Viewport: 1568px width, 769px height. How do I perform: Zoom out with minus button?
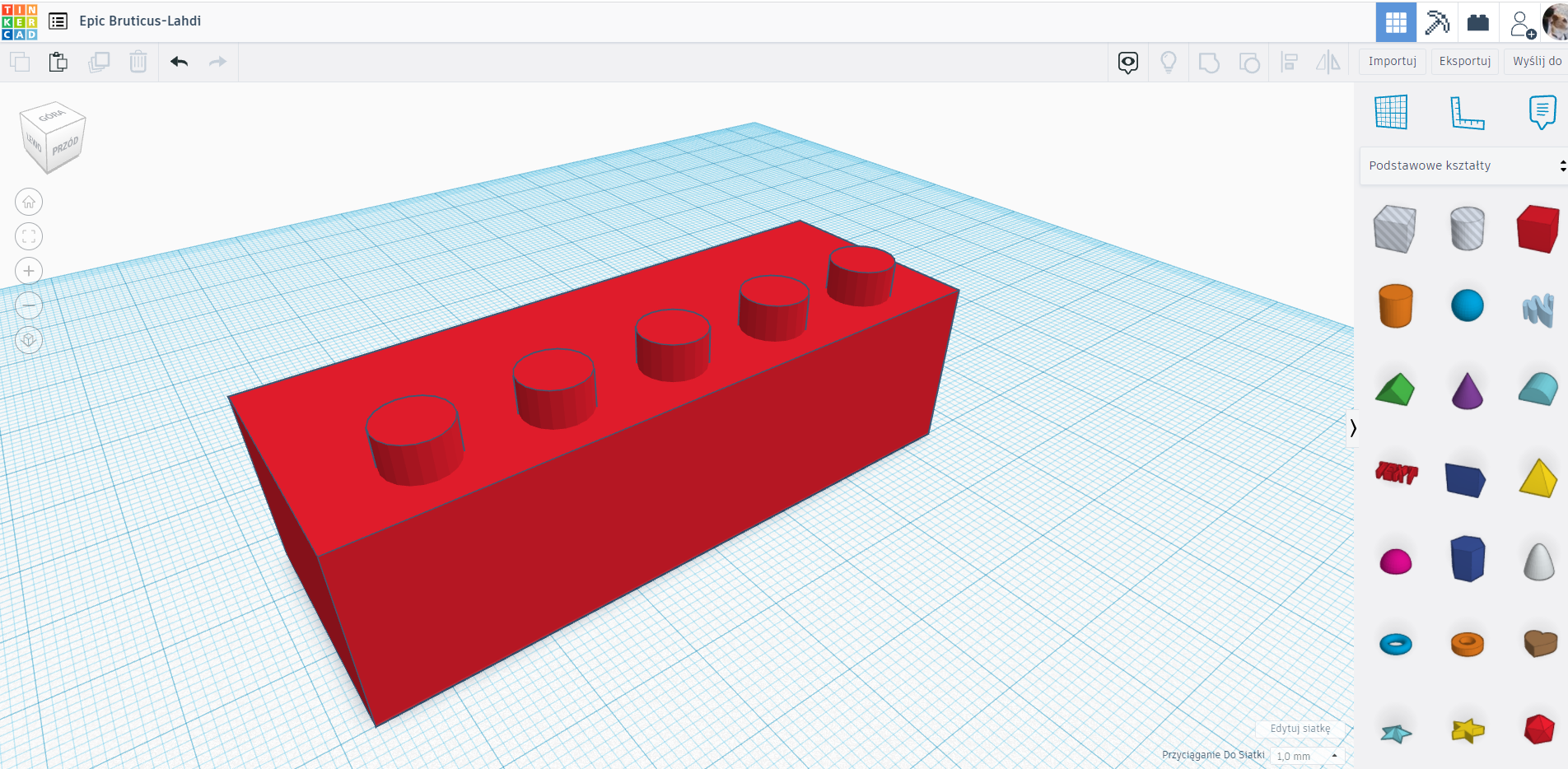pos(29,305)
